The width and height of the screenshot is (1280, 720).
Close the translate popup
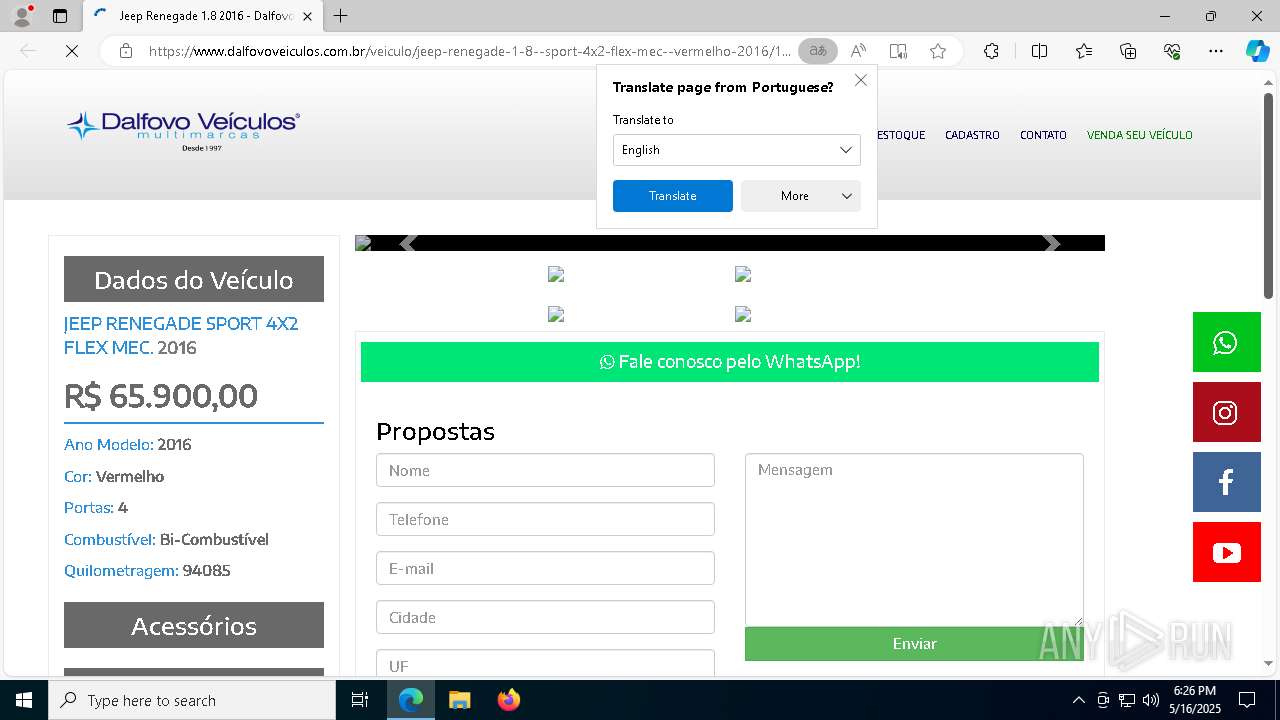pos(860,80)
